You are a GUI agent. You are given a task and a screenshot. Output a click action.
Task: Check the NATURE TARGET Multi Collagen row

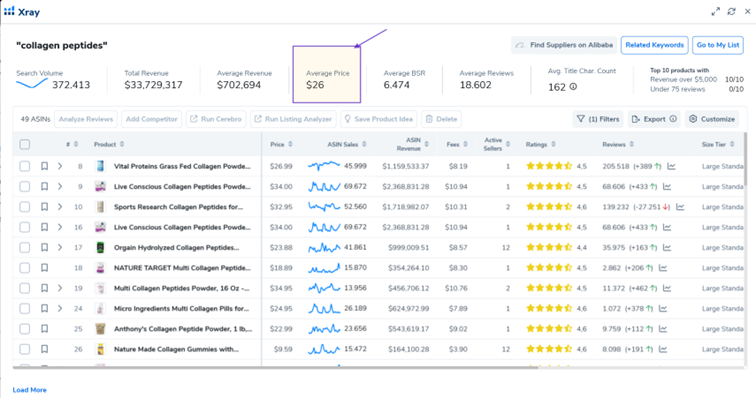point(25,268)
